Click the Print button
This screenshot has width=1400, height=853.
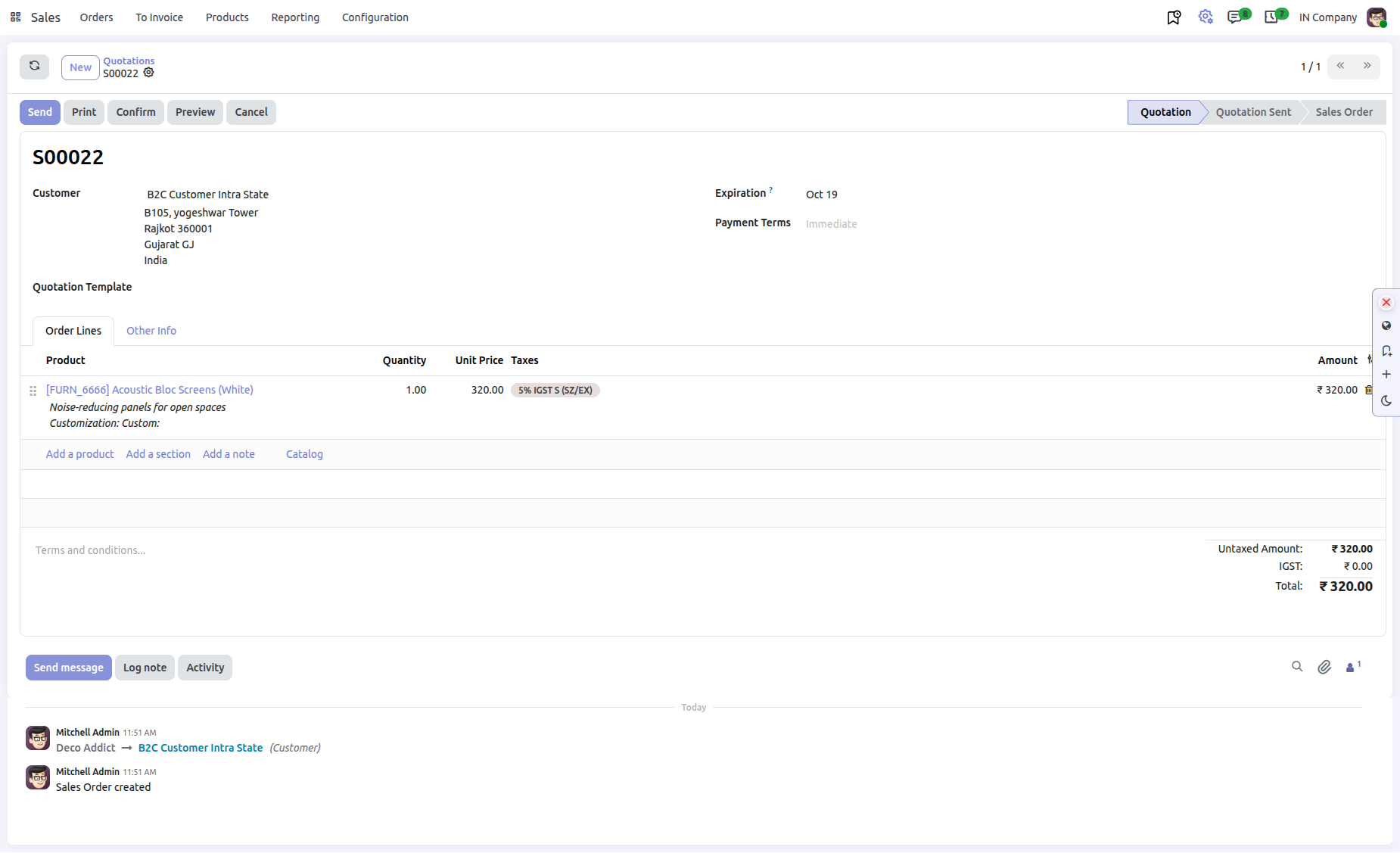tap(84, 112)
